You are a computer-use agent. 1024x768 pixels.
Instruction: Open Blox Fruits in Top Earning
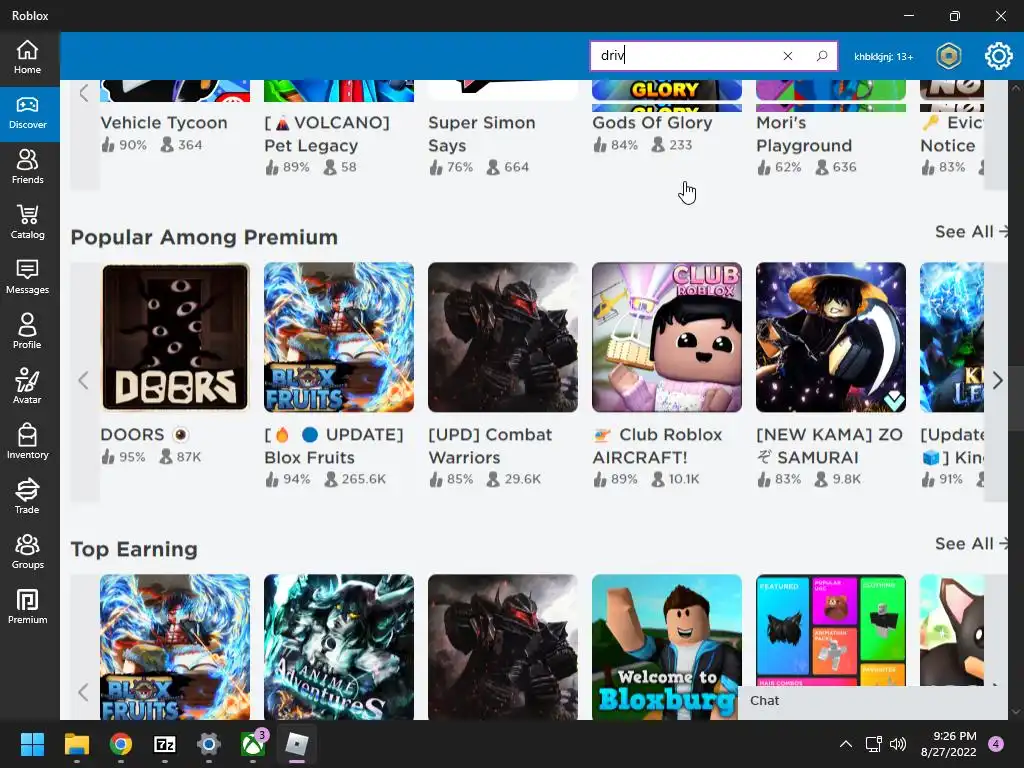[x=175, y=647]
